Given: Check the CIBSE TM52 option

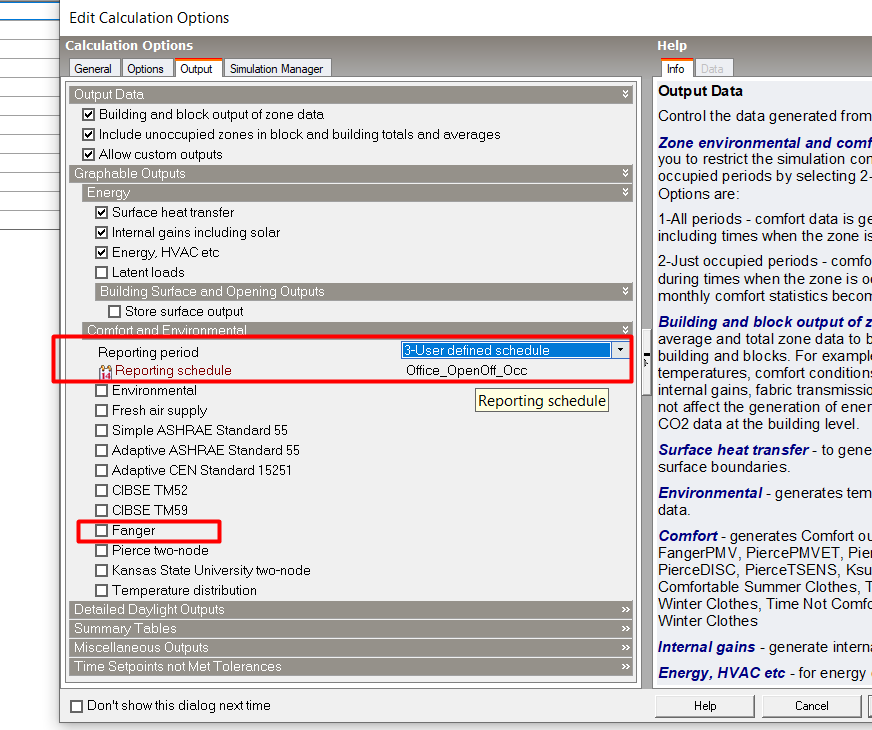Looking at the screenshot, I should (x=101, y=490).
